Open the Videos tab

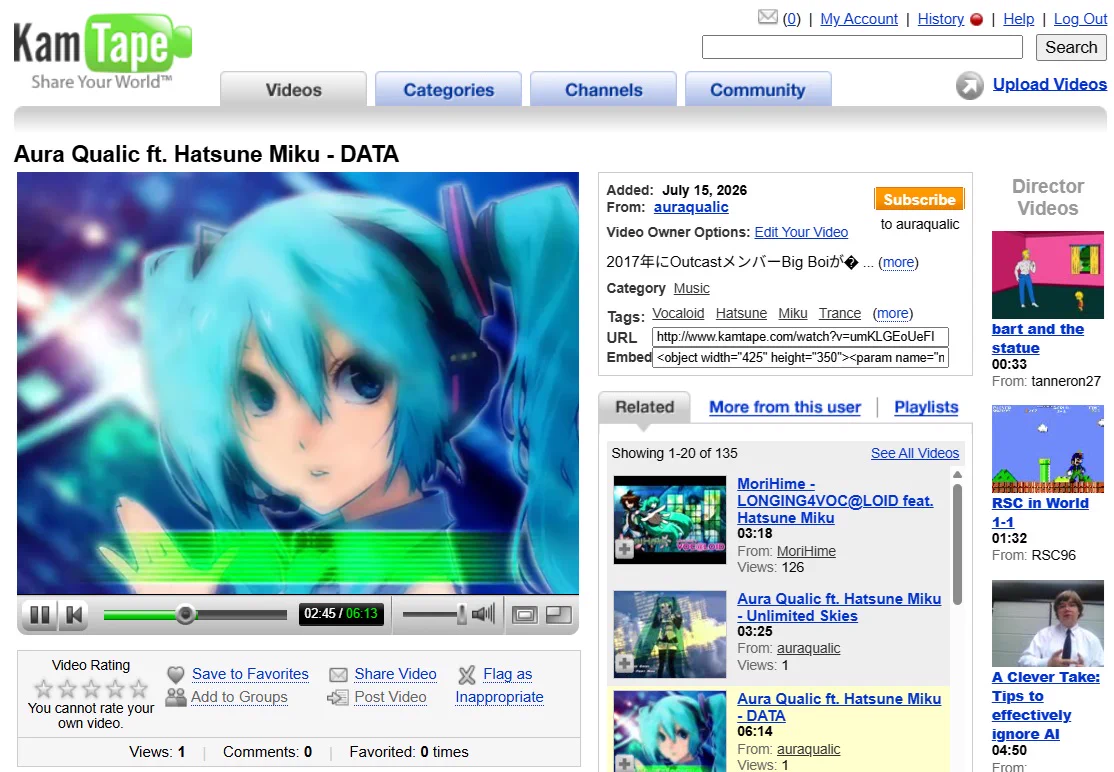tap(293, 89)
